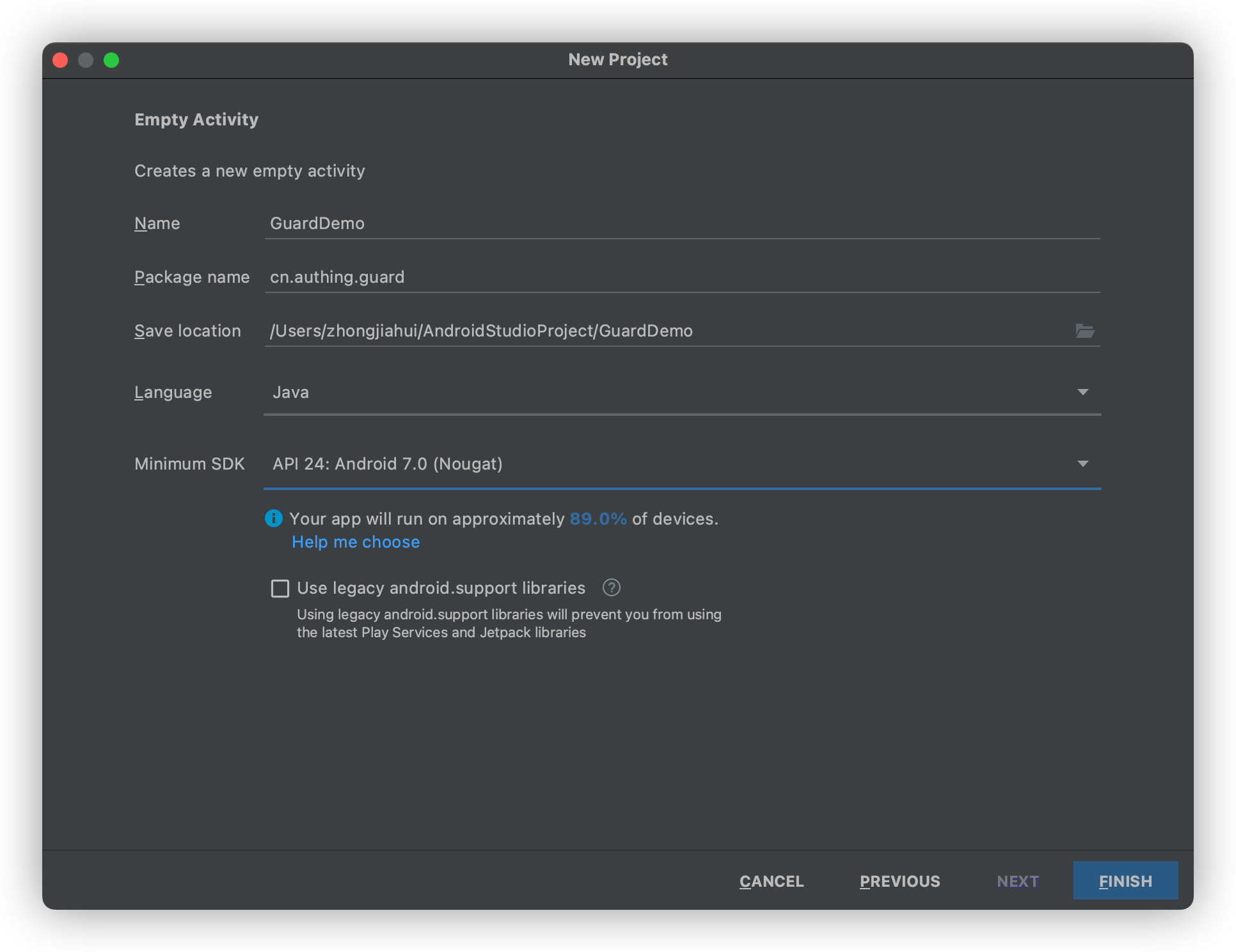Click the browse folder icon for Save location
Screen dimensions: 1236x952
pyautogui.click(x=1084, y=331)
